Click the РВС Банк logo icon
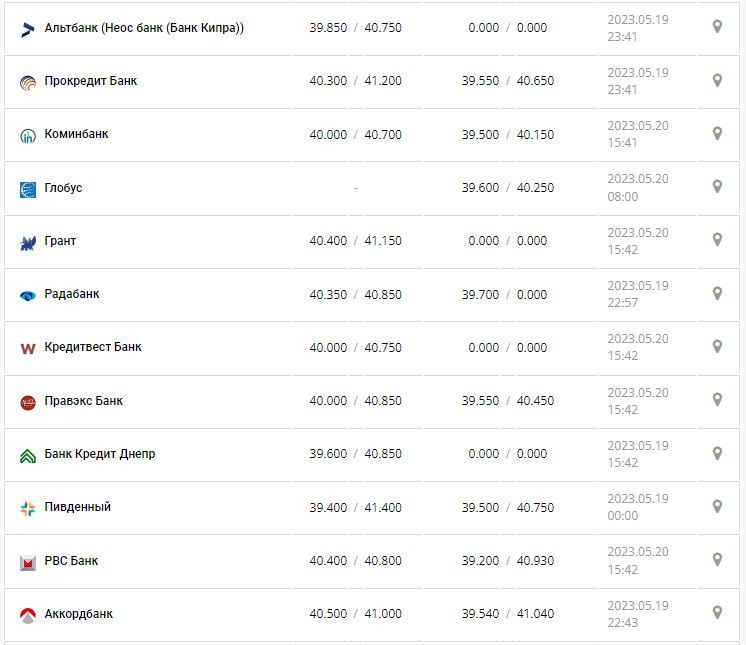 click(x=28, y=562)
